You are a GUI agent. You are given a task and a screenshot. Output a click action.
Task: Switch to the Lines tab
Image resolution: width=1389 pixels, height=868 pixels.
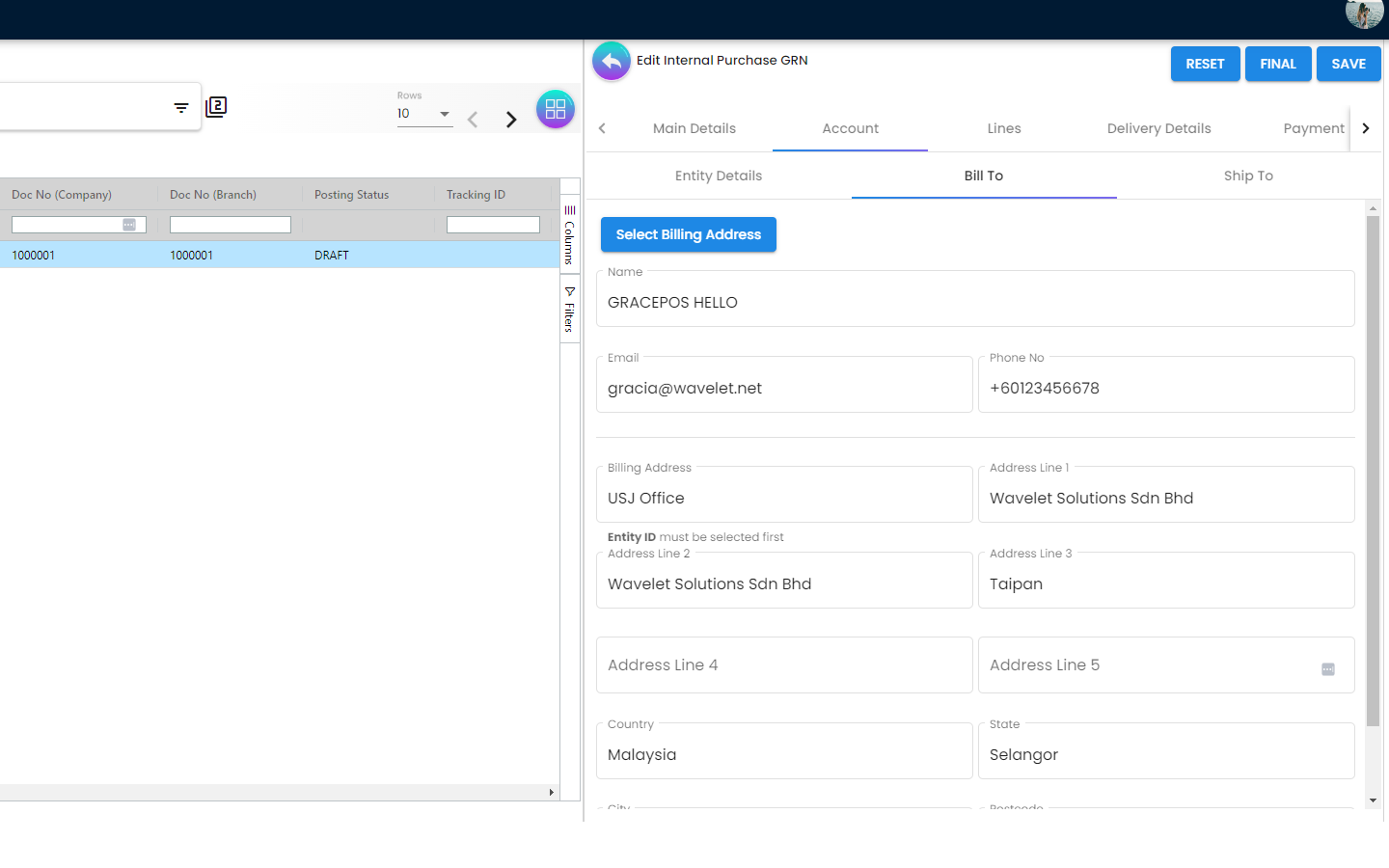click(x=1003, y=128)
